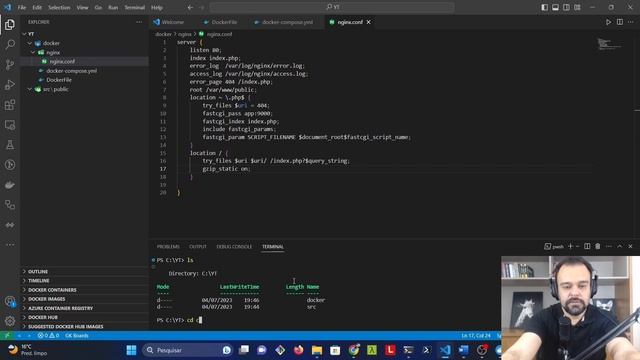This screenshot has height=360, width=640.
Task: Open the Source Control view
Action: [x=10, y=64]
